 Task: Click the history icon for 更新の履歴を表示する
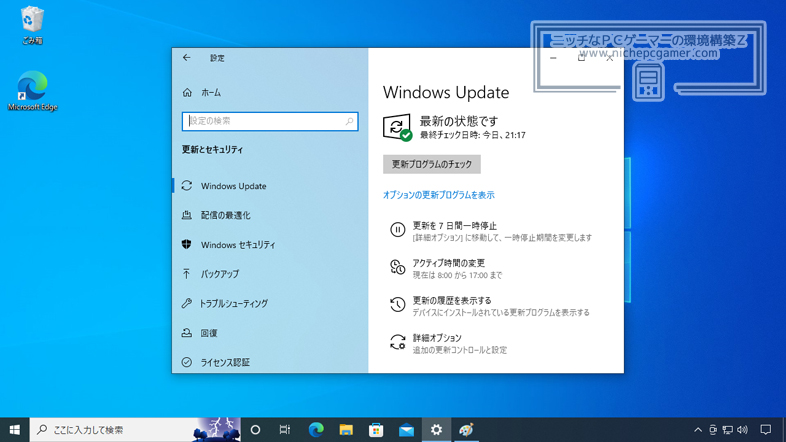click(398, 304)
